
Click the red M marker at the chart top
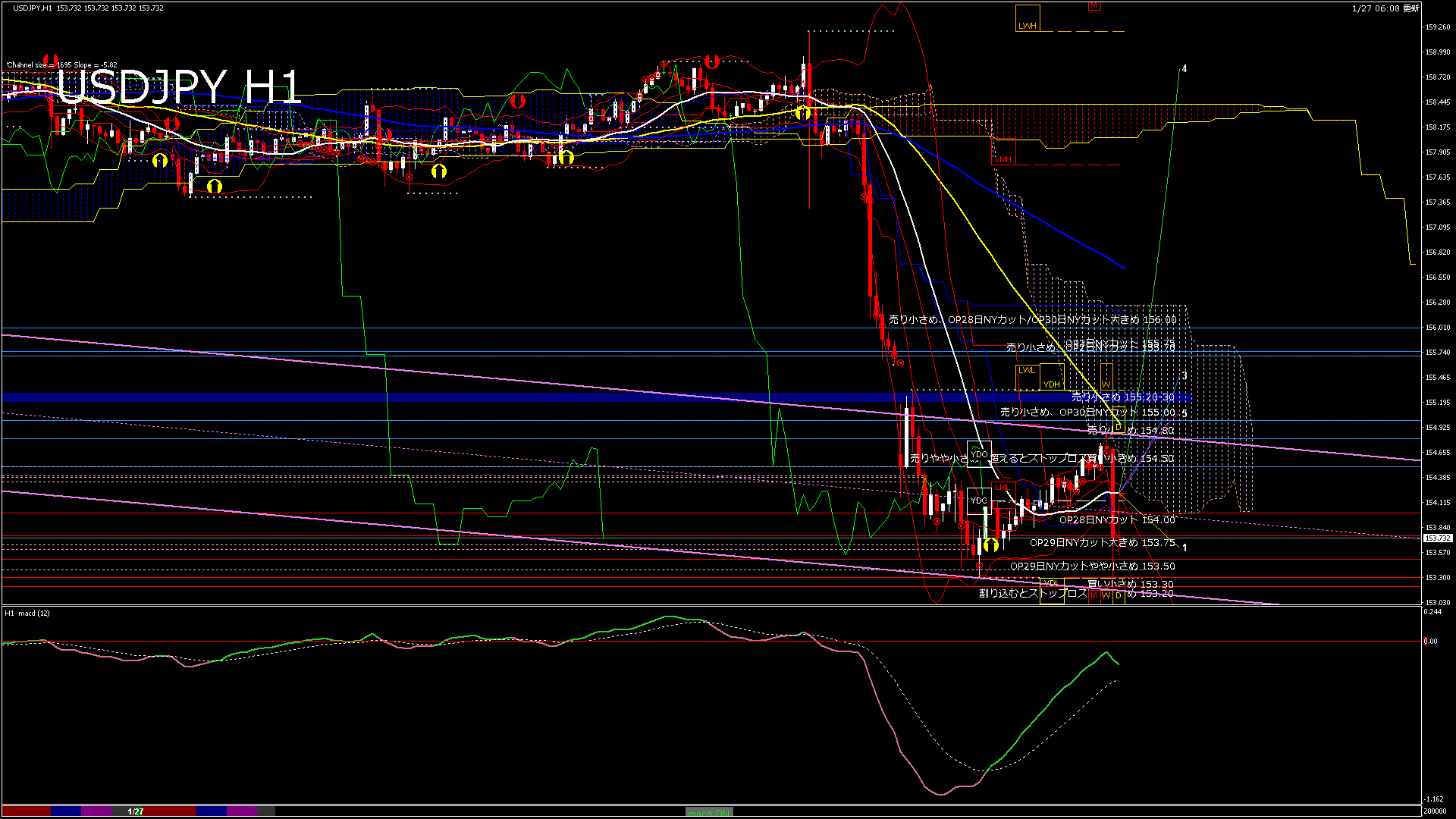point(1094,6)
